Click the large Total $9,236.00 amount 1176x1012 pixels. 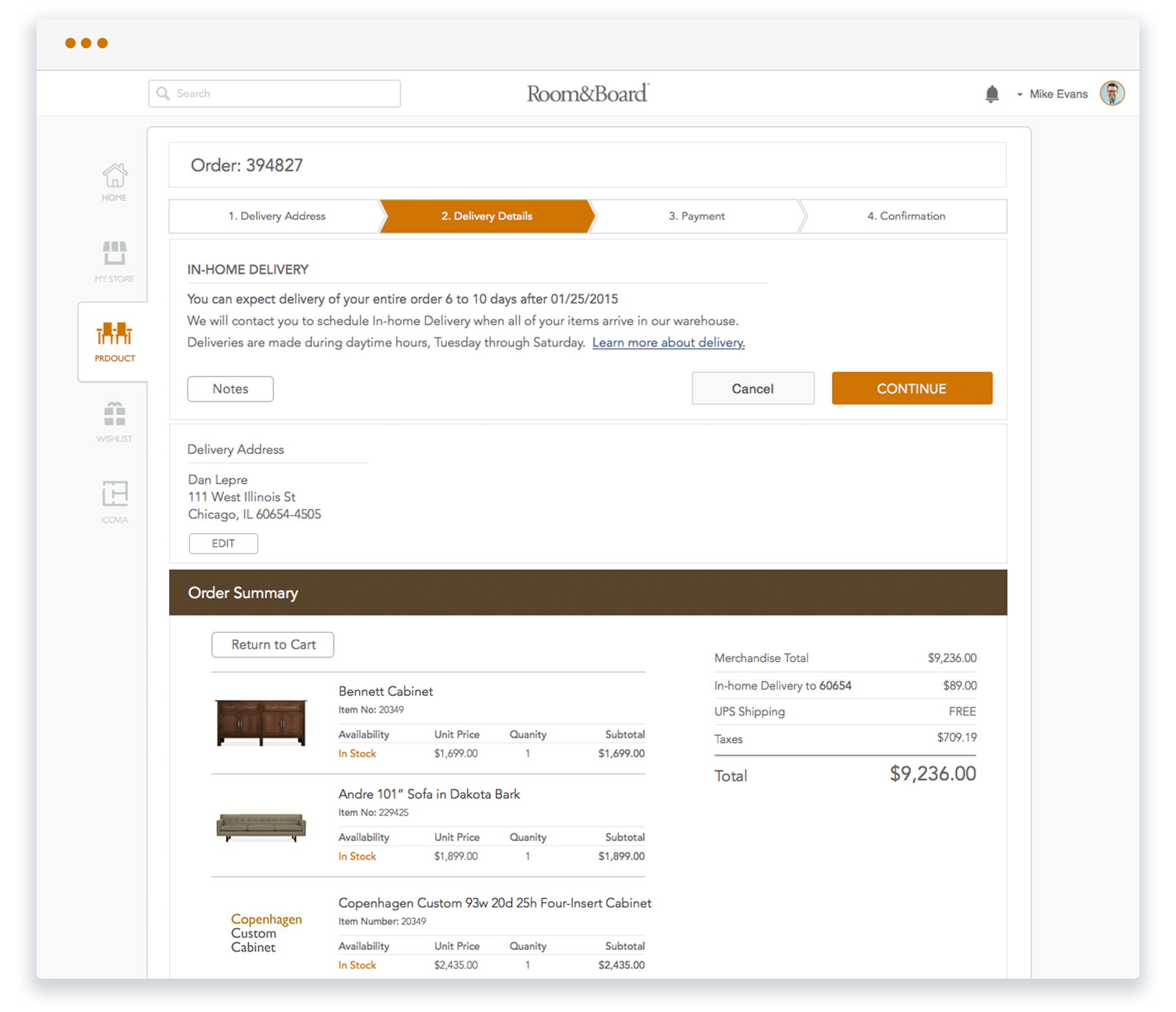point(933,774)
